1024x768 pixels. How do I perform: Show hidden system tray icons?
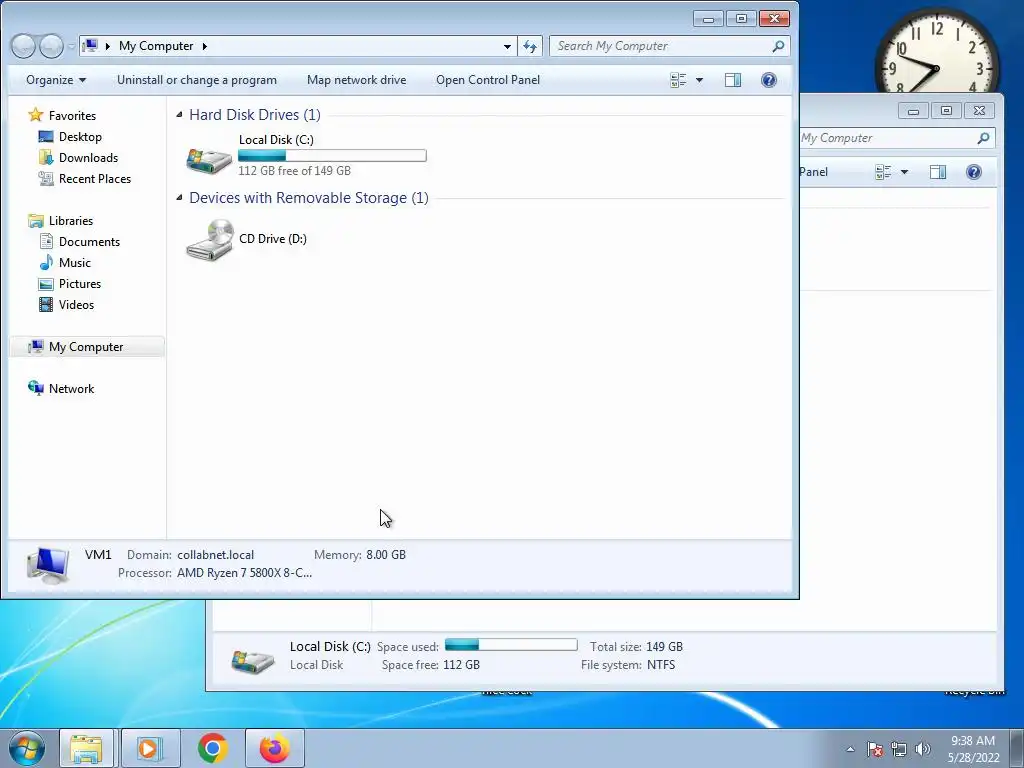(x=850, y=749)
